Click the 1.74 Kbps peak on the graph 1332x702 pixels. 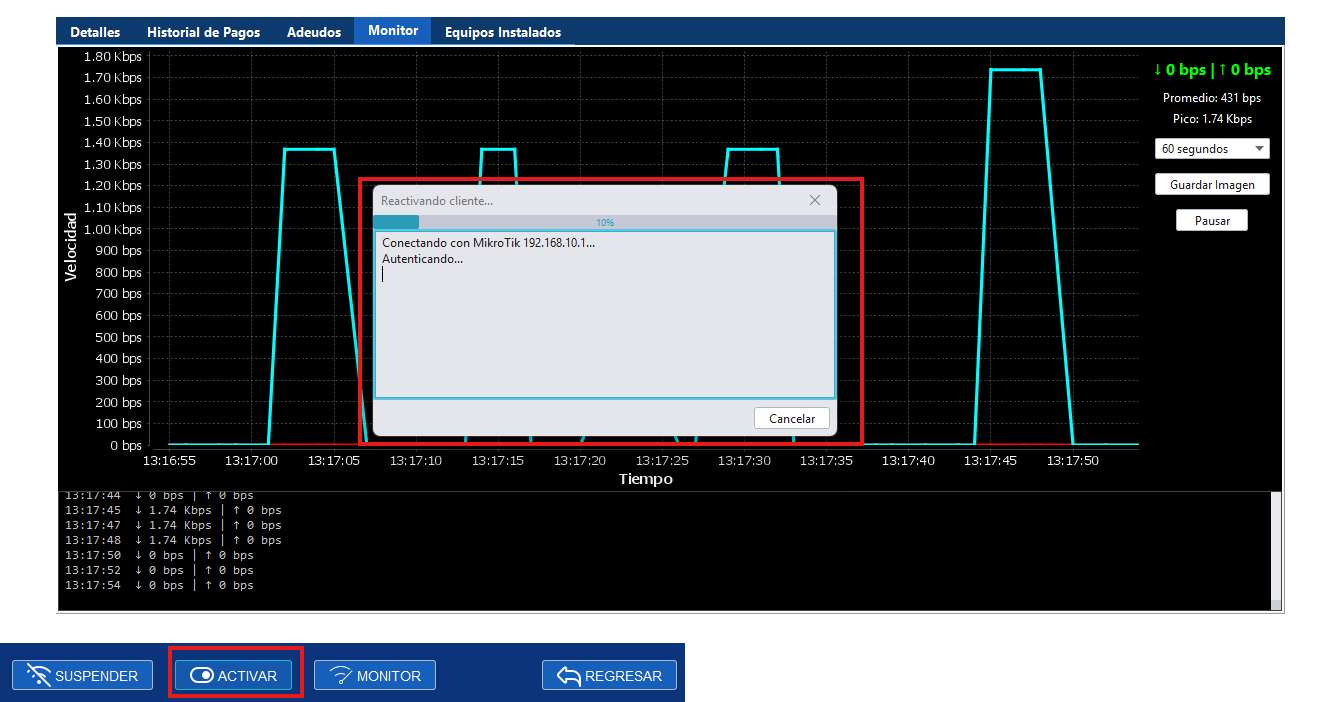pos(1015,70)
